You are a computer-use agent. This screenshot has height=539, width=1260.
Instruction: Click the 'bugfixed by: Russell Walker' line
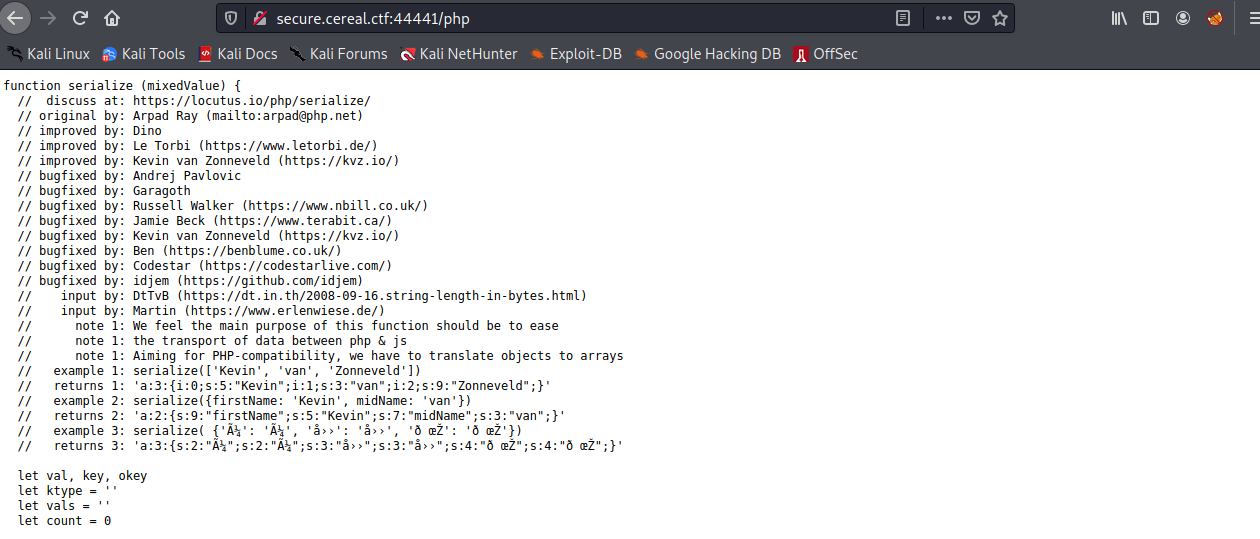[222, 206]
